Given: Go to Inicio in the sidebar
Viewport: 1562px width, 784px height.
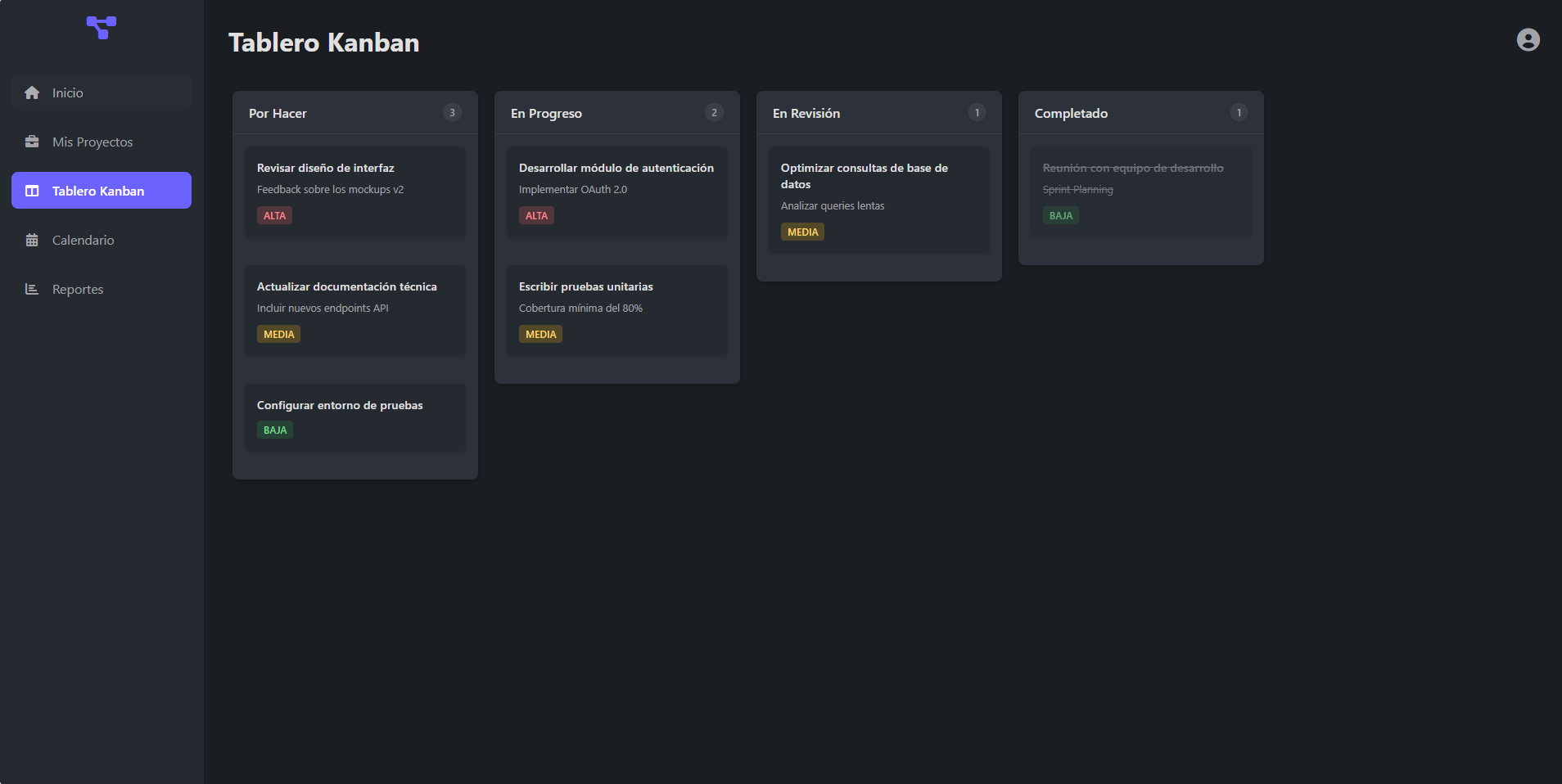Looking at the screenshot, I should pos(68,92).
